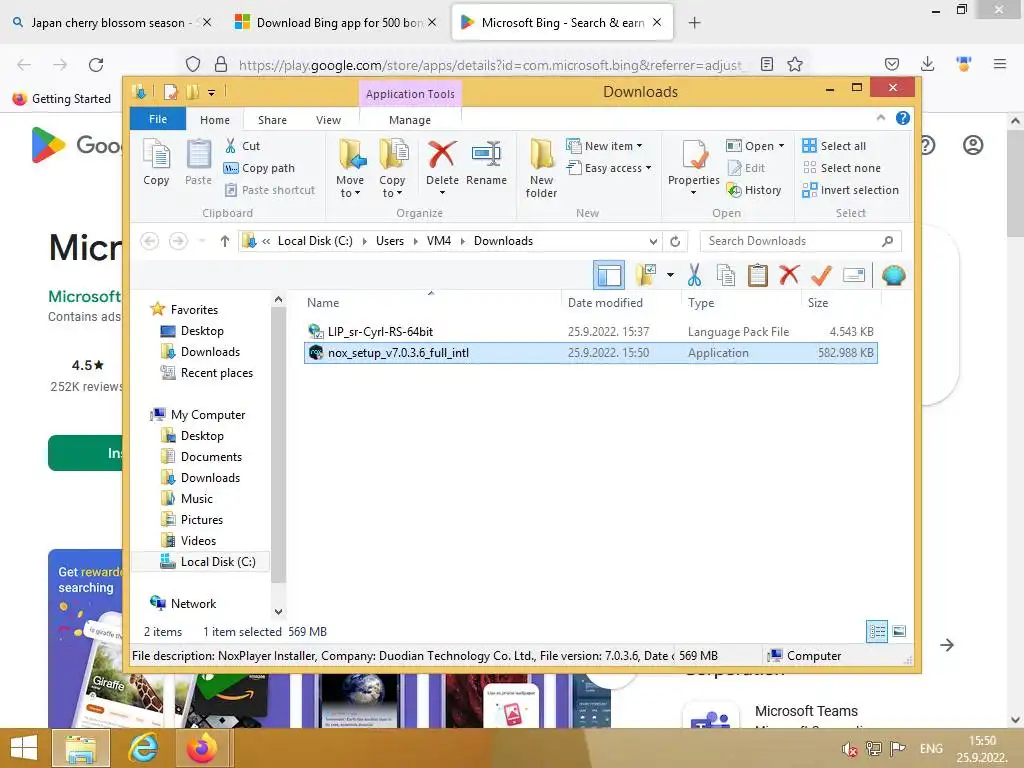
Task: Click the shell globe toolbar icon
Action: tap(893, 275)
